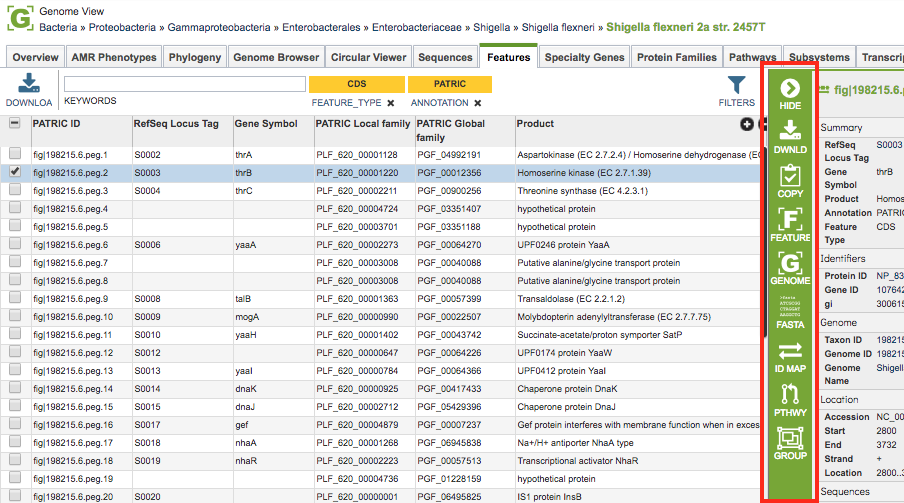Click the HIDE panel arrow icon

coord(790,88)
